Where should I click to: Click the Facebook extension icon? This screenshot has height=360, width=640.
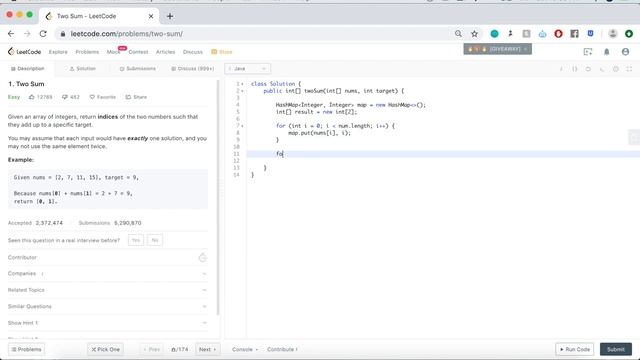(x=574, y=34)
